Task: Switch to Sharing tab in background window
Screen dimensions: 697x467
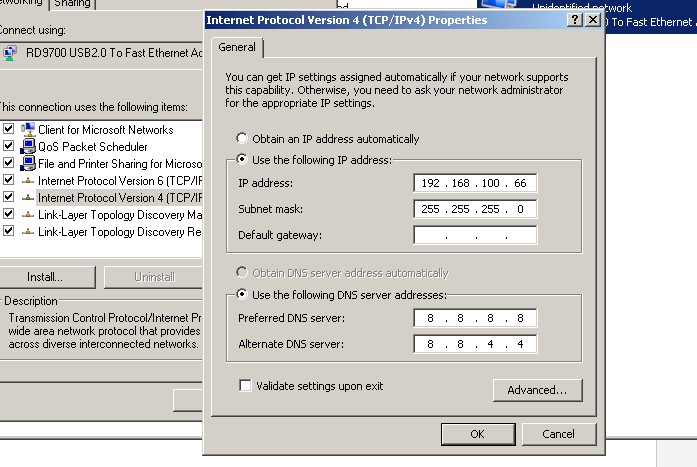Action: pyautogui.click(x=72, y=4)
